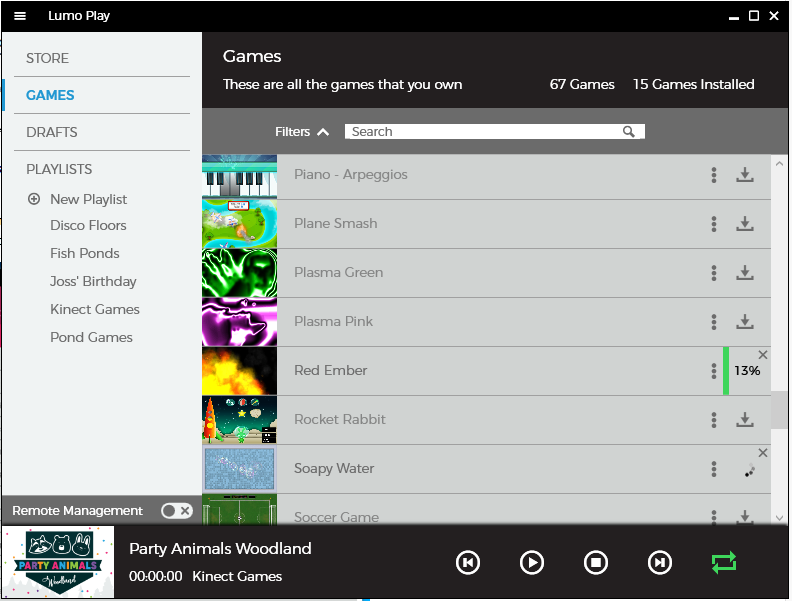Open options menu for Rocket Rabbit

click(714, 420)
